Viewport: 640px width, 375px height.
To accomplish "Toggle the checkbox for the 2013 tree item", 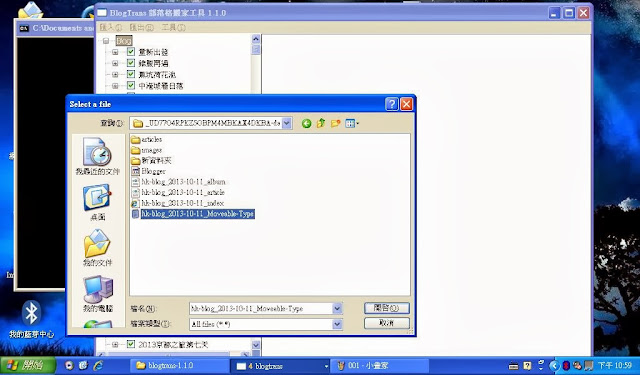I will (131, 344).
